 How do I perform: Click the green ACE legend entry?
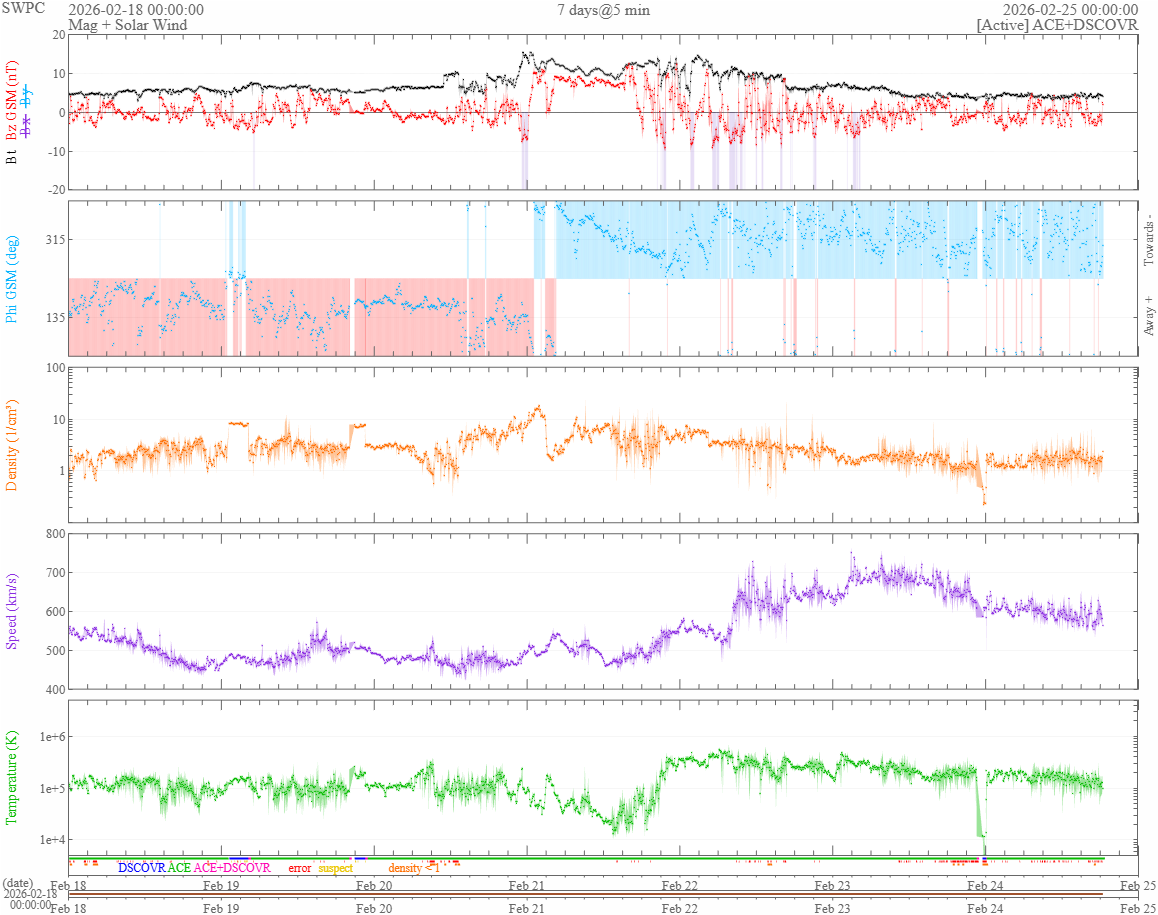coord(179,868)
